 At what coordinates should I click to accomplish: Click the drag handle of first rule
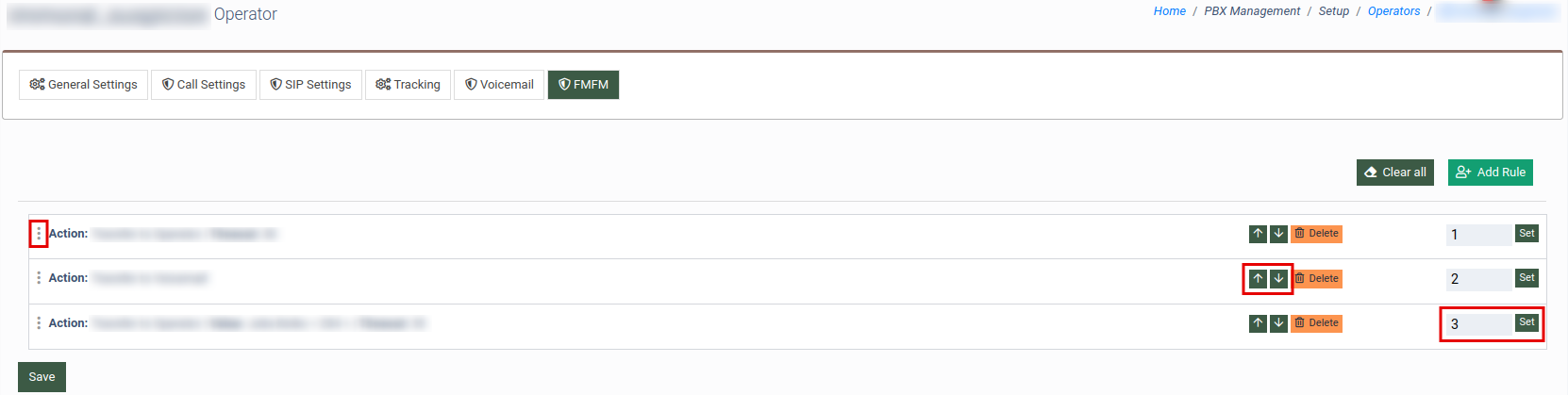(x=39, y=233)
